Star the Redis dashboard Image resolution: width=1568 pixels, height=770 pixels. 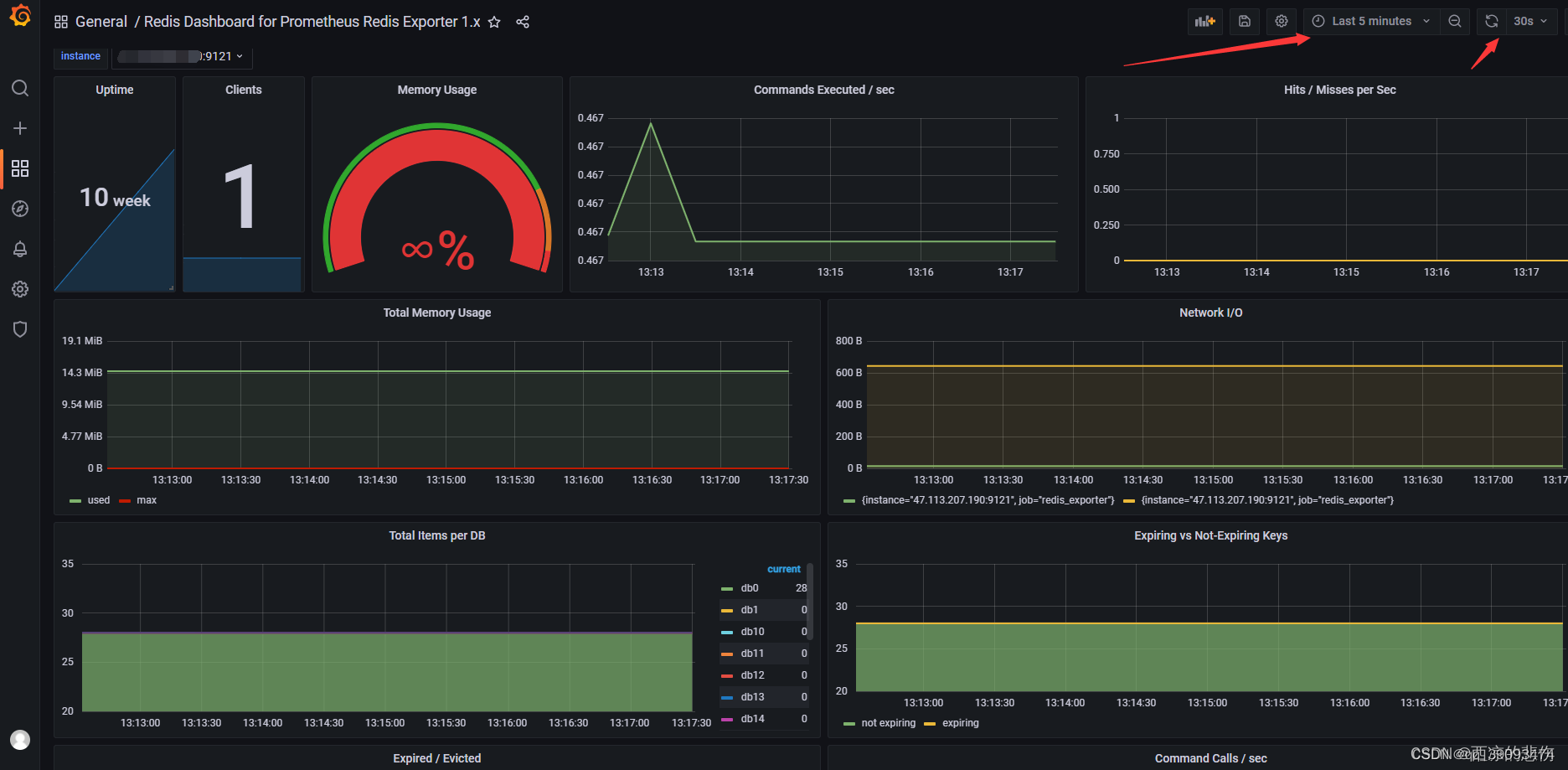coord(493,23)
